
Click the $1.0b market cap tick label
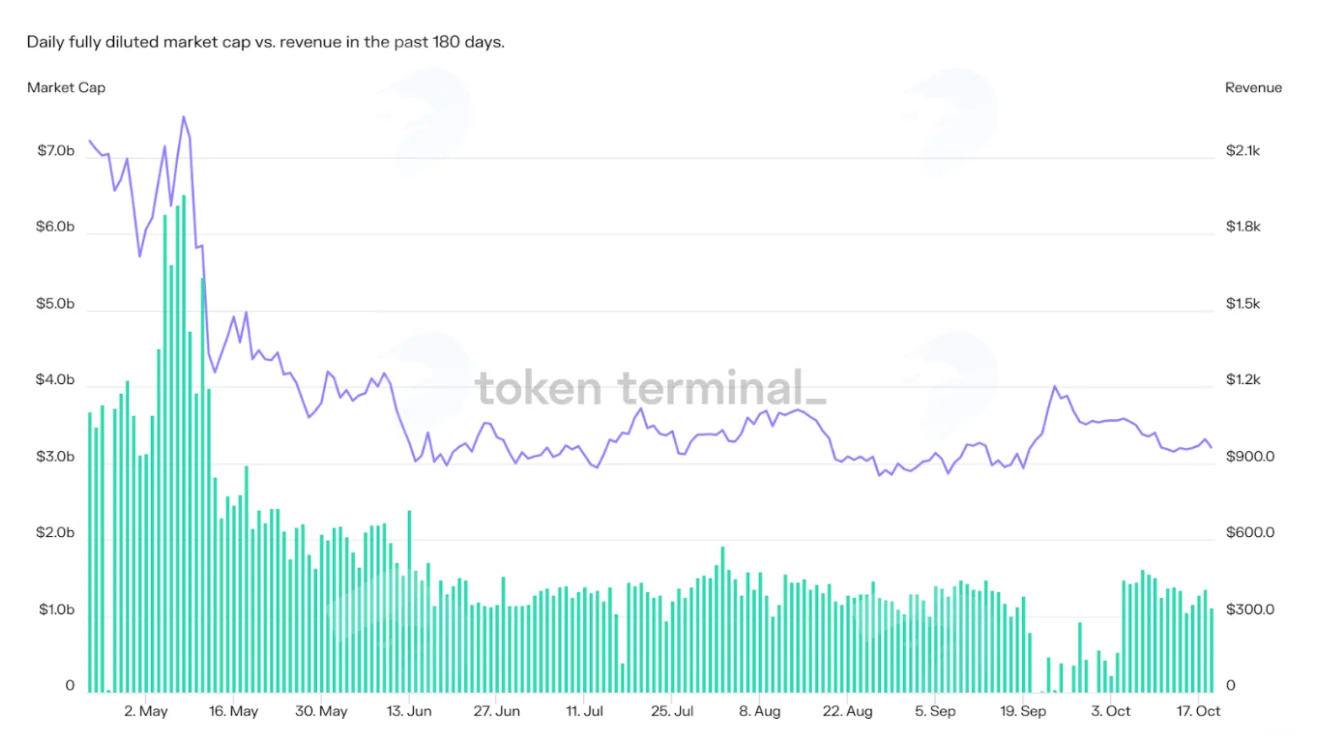[56, 610]
